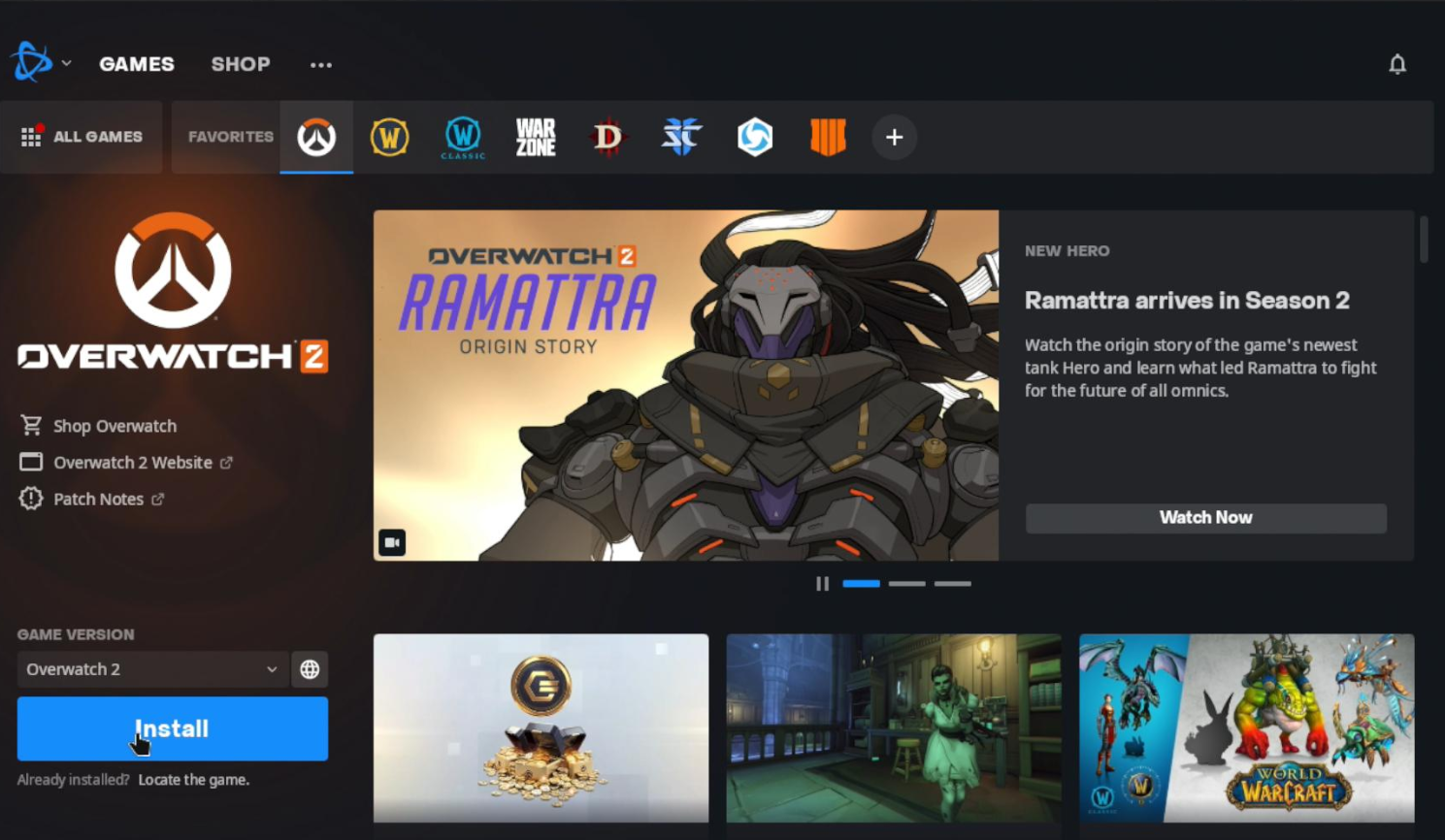Open the Shop Overwatch link
Screen dimensions: 1445x840
coord(98,426)
